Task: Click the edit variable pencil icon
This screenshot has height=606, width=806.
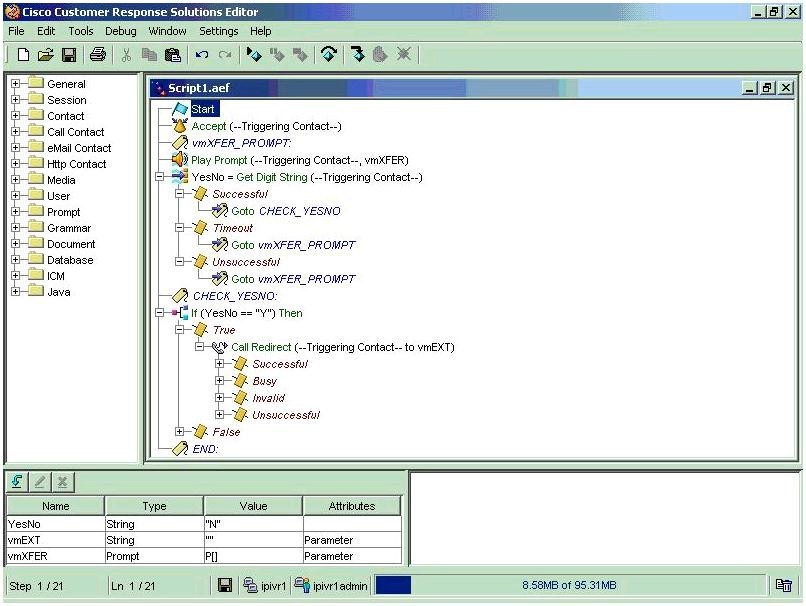Action: click(x=40, y=482)
